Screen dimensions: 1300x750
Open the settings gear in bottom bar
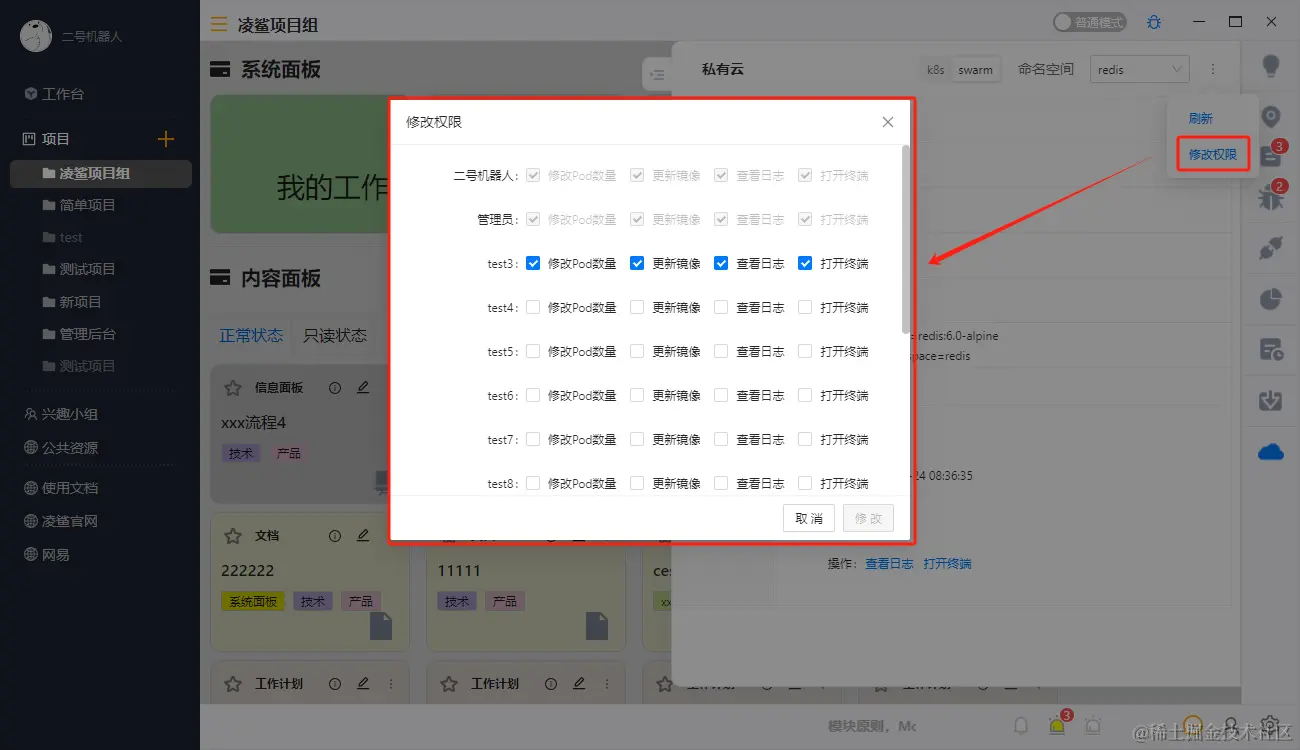pos(1270,726)
